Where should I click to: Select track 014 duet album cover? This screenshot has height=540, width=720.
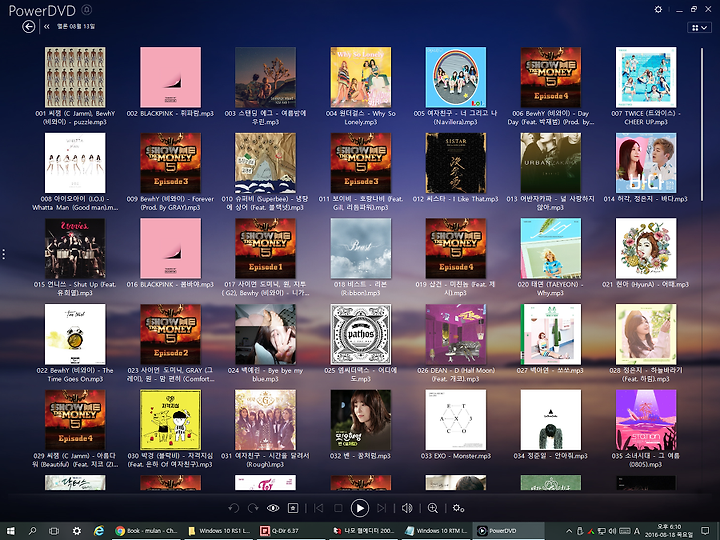[646, 163]
